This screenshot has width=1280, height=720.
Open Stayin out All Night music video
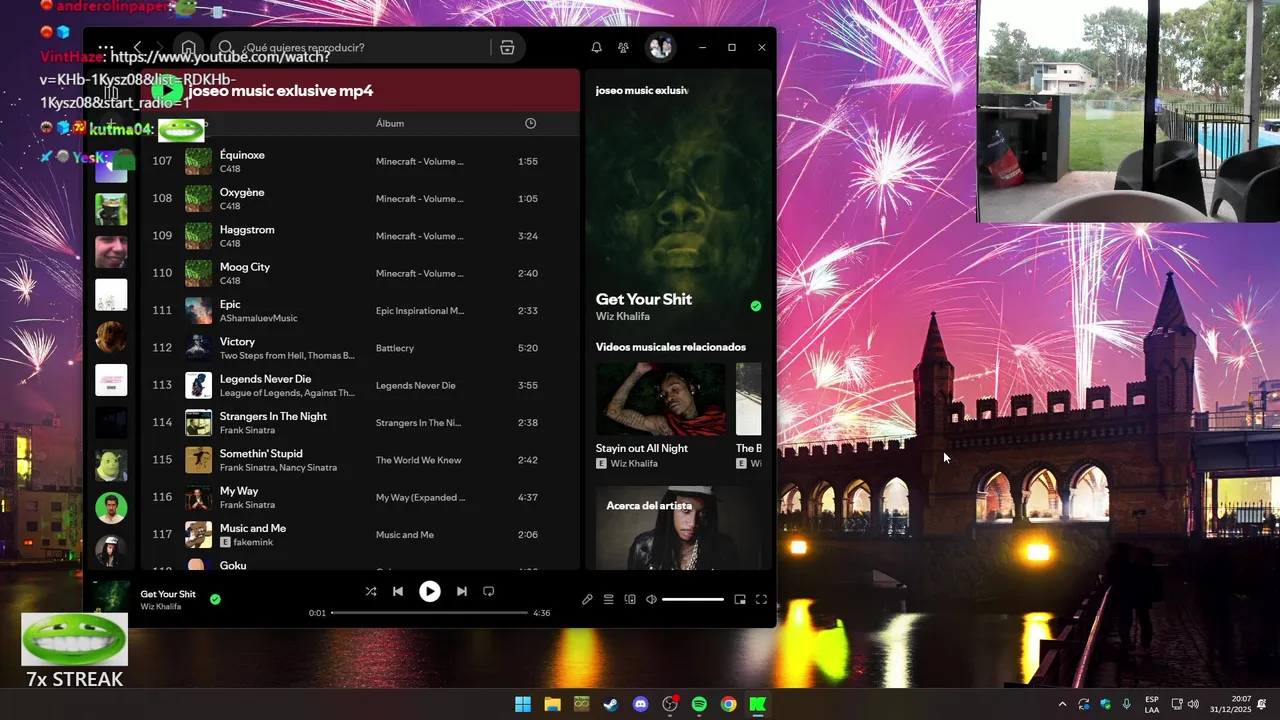tap(660, 417)
